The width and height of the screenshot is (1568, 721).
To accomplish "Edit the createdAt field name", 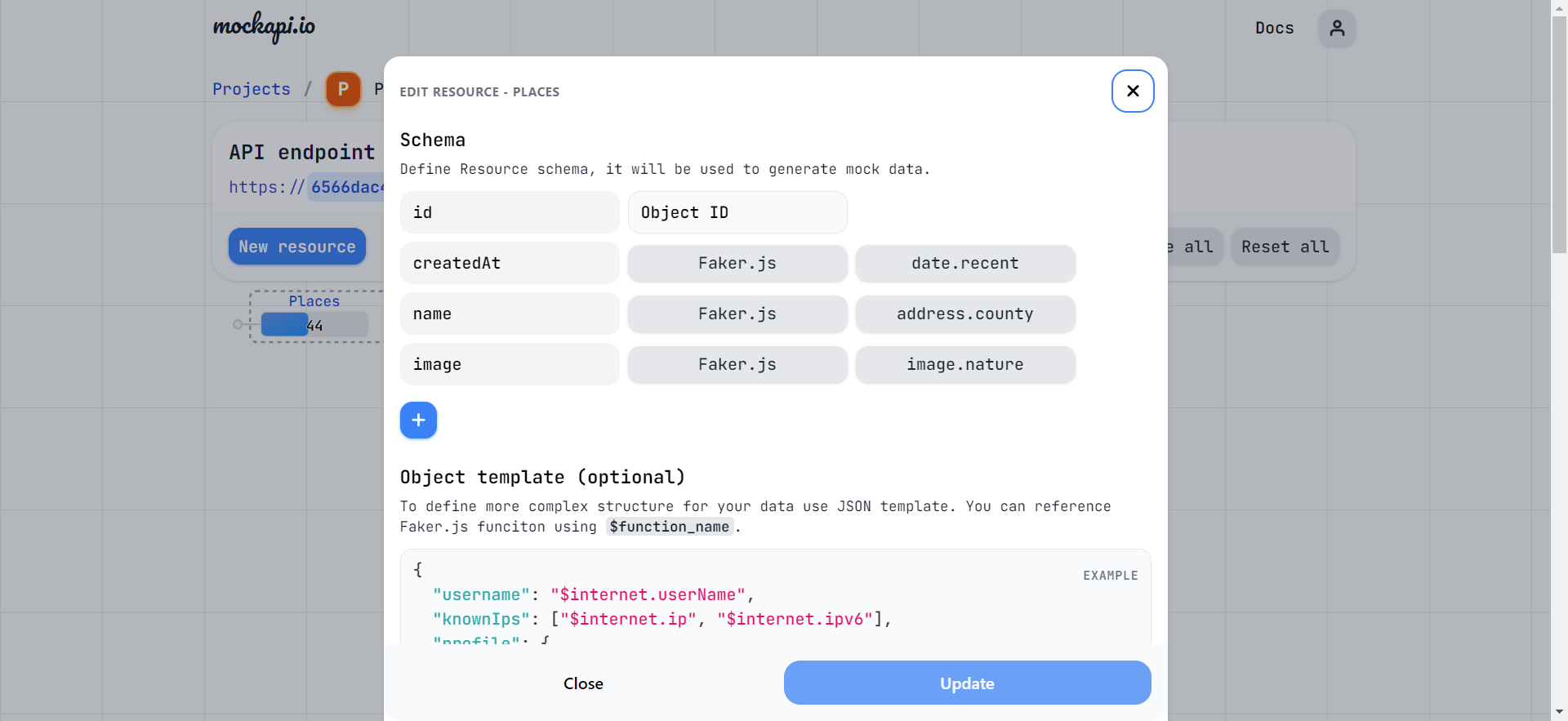I will tap(509, 264).
